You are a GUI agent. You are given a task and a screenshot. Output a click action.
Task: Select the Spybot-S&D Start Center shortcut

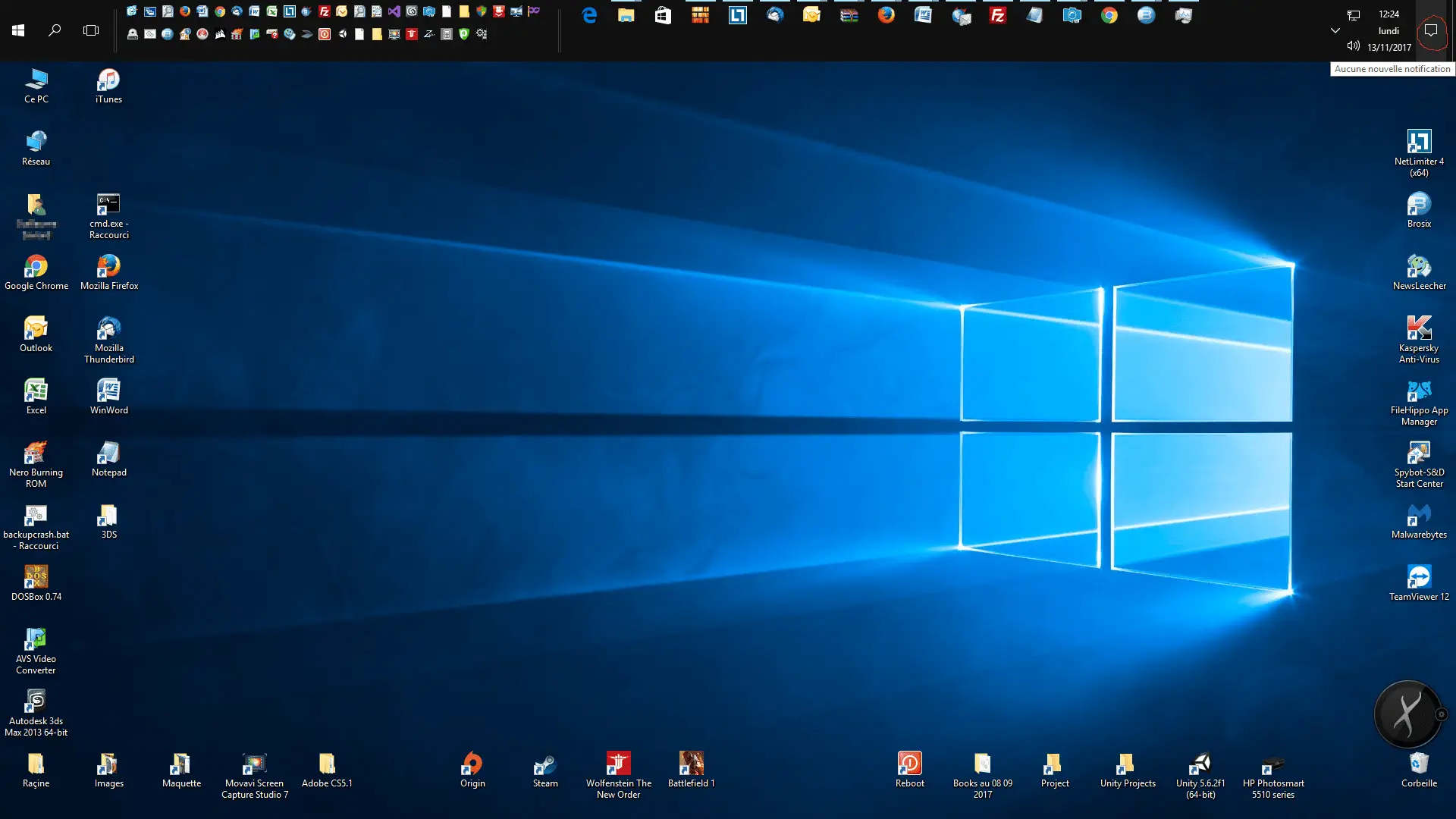point(1419,465)
